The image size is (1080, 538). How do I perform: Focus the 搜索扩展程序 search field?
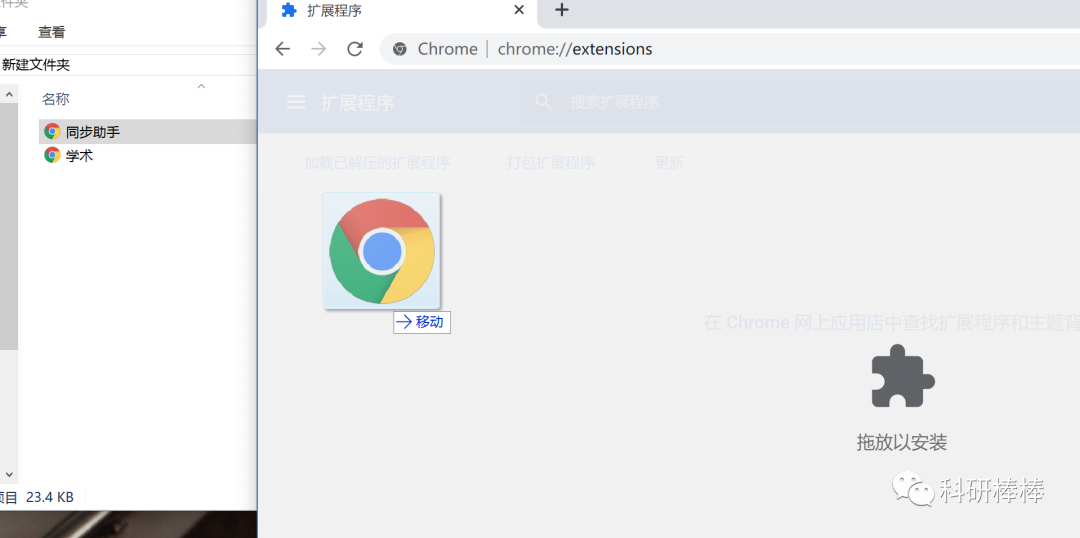click(799, 103)
